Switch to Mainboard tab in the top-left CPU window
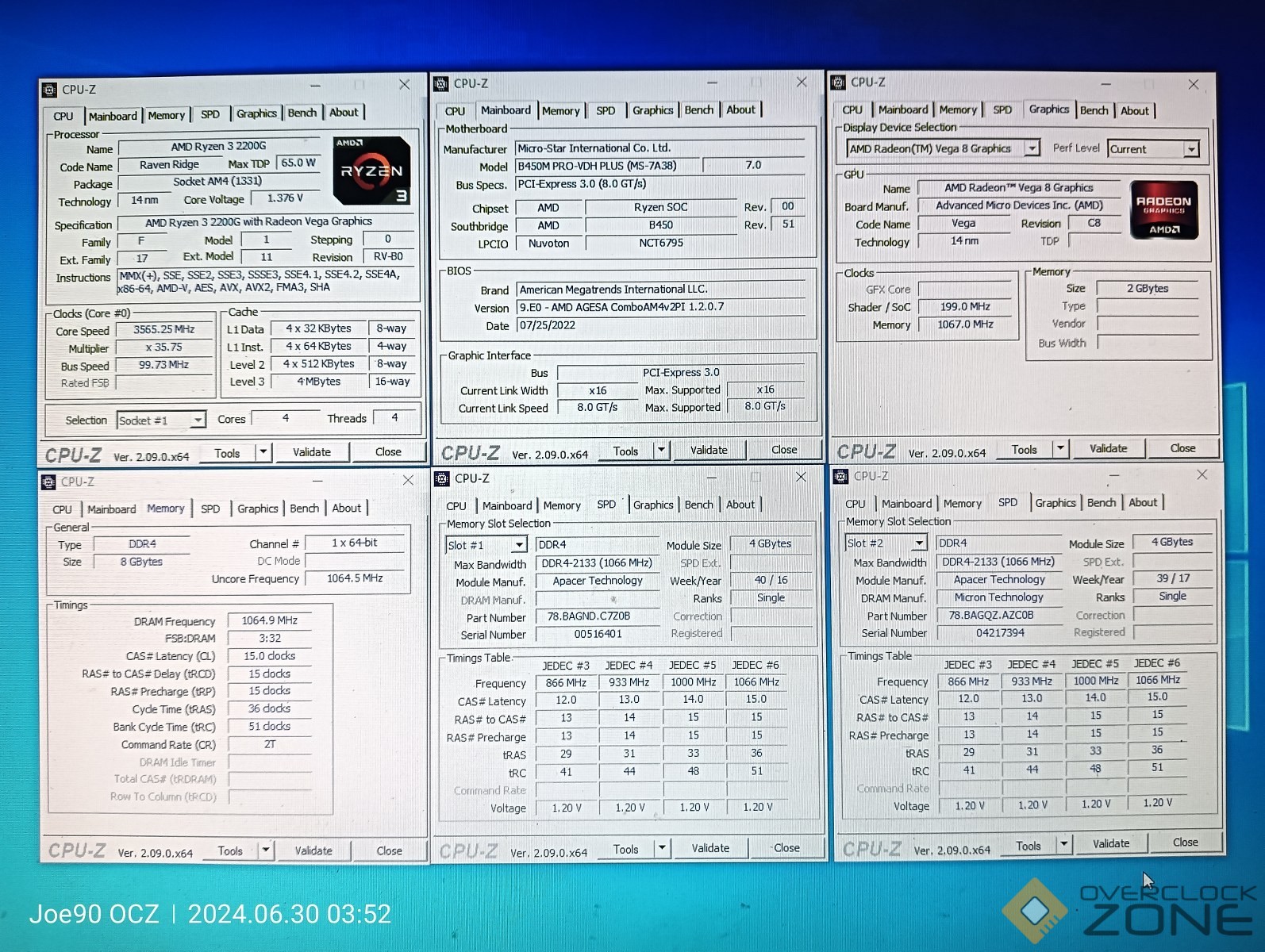1265x952 pixels. pyautogui.click(x=113, y=116)
